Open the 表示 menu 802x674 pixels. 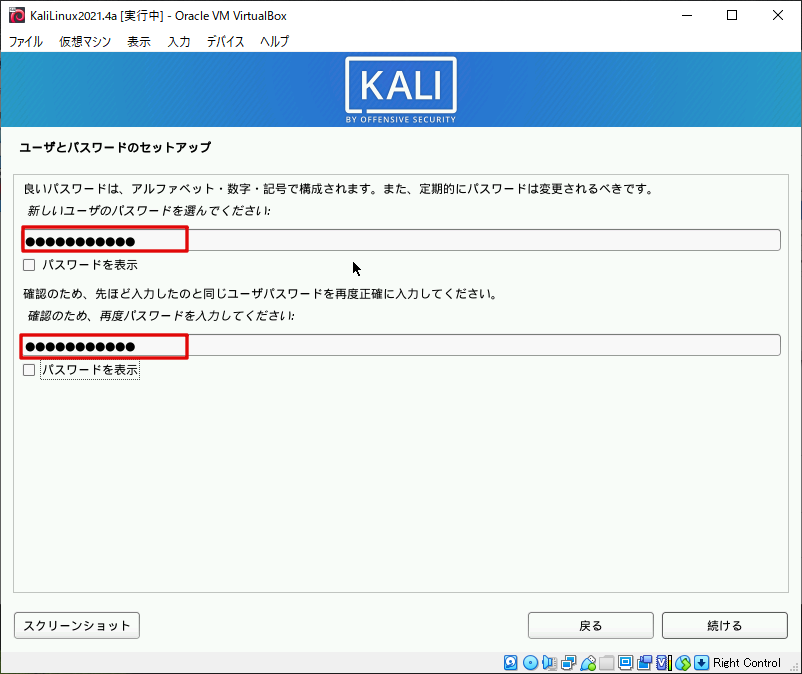[139, 41]
